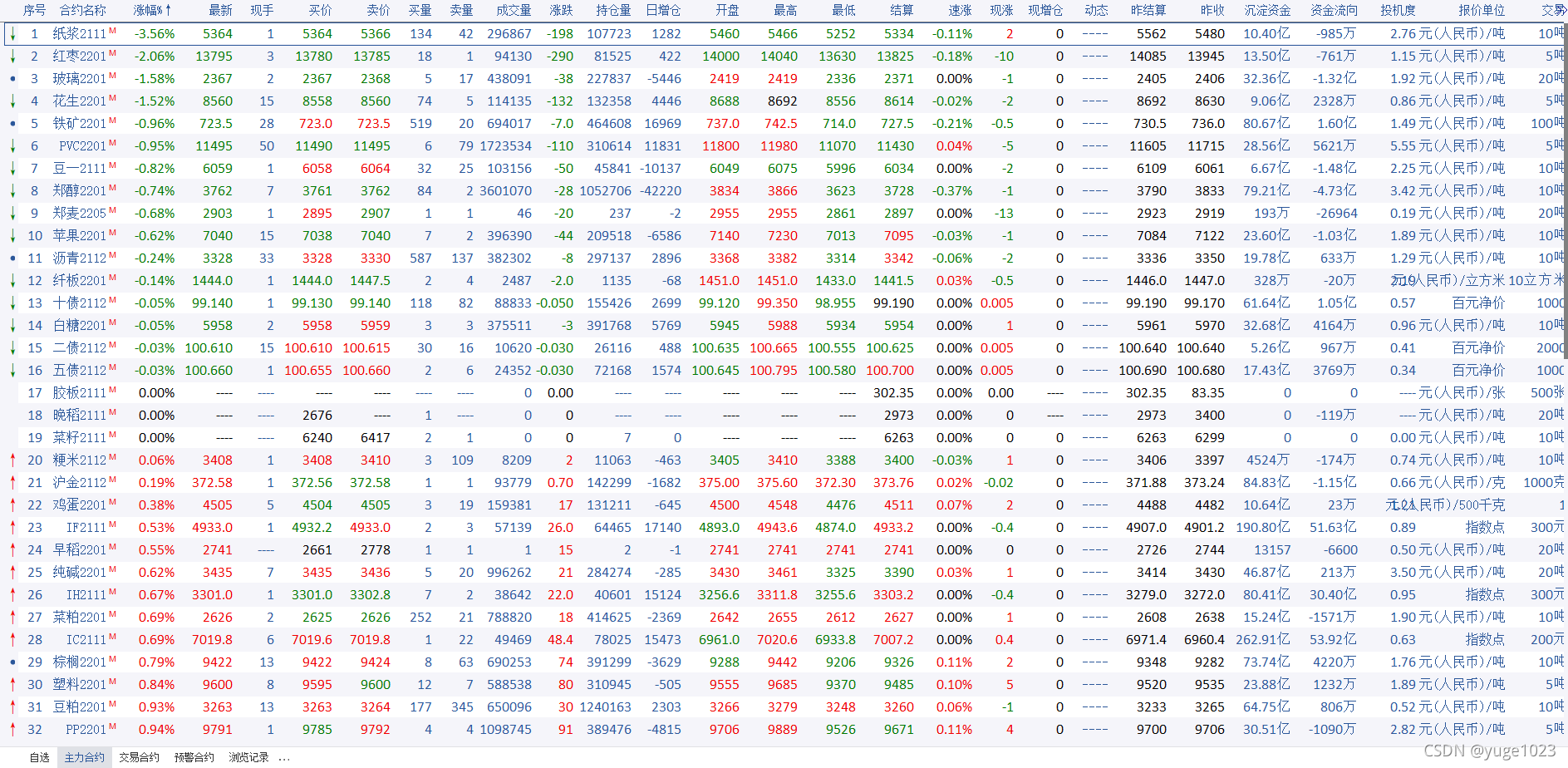
Task: Click the dot icon beside 棕榈2201
Action: (12, 662)
